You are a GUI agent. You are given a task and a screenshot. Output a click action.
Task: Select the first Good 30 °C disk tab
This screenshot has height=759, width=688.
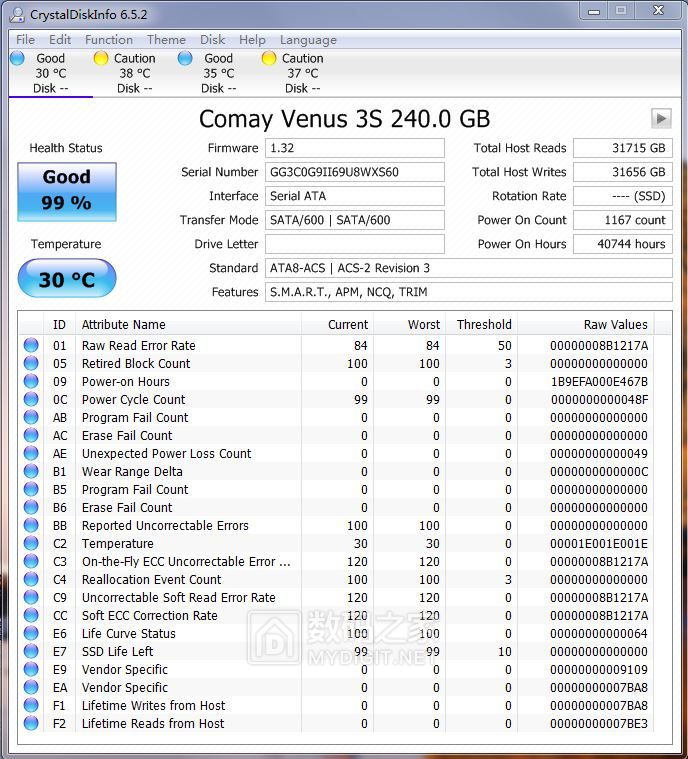[50, 73]
